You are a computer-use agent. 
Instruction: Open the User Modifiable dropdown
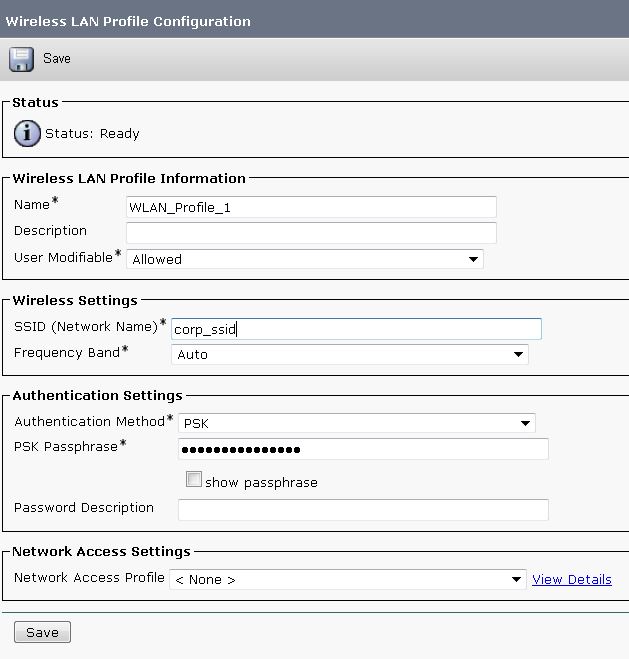click(x=305, y=259)
